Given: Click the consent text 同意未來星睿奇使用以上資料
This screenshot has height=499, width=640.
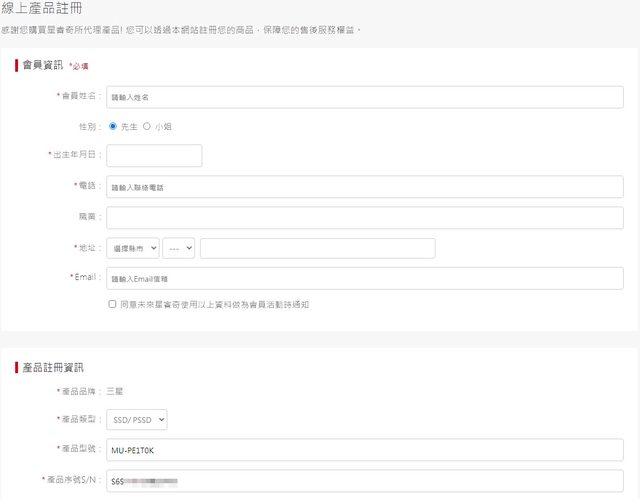Looking at the screenshot, I should click(215, 304).
